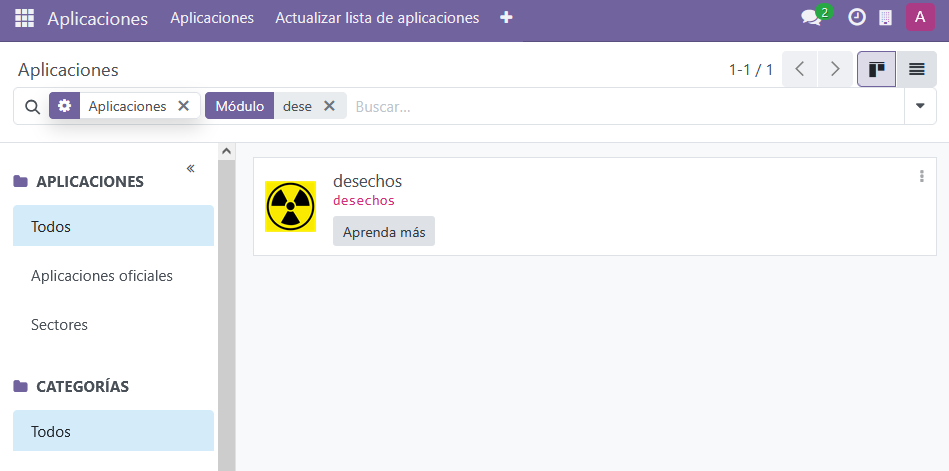This screenshot has width=949, height=471.
Task: Collapse the sidebar with double chevron
Action: click(191, 168)
